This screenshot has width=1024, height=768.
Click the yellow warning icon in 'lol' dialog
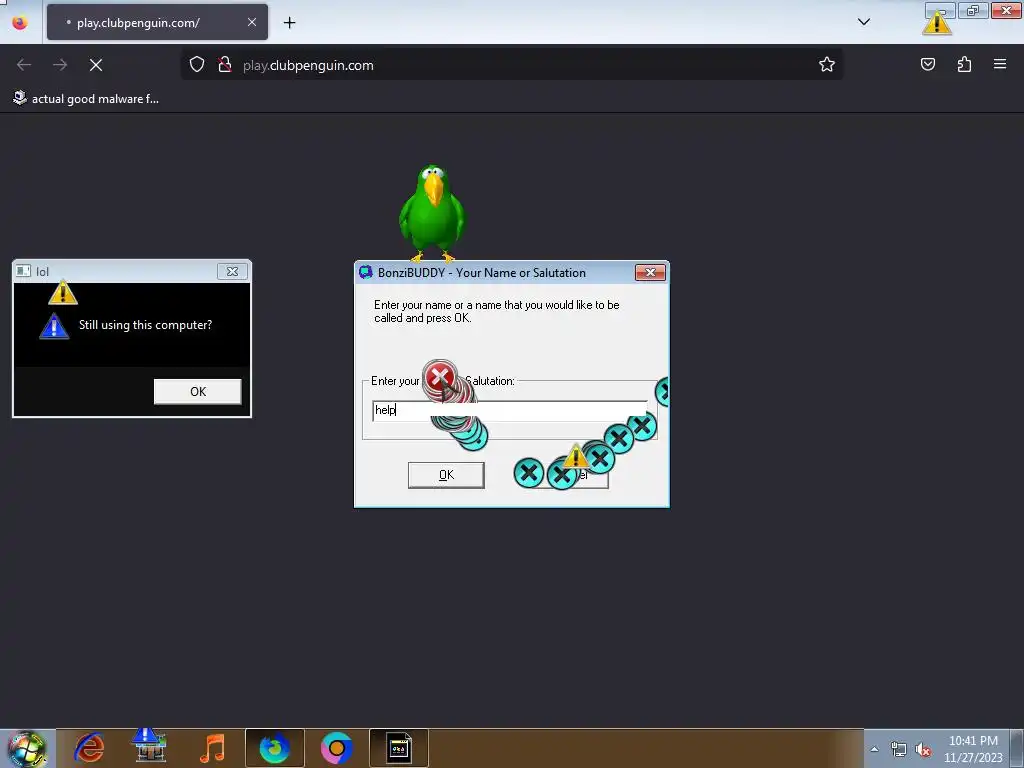63,293
